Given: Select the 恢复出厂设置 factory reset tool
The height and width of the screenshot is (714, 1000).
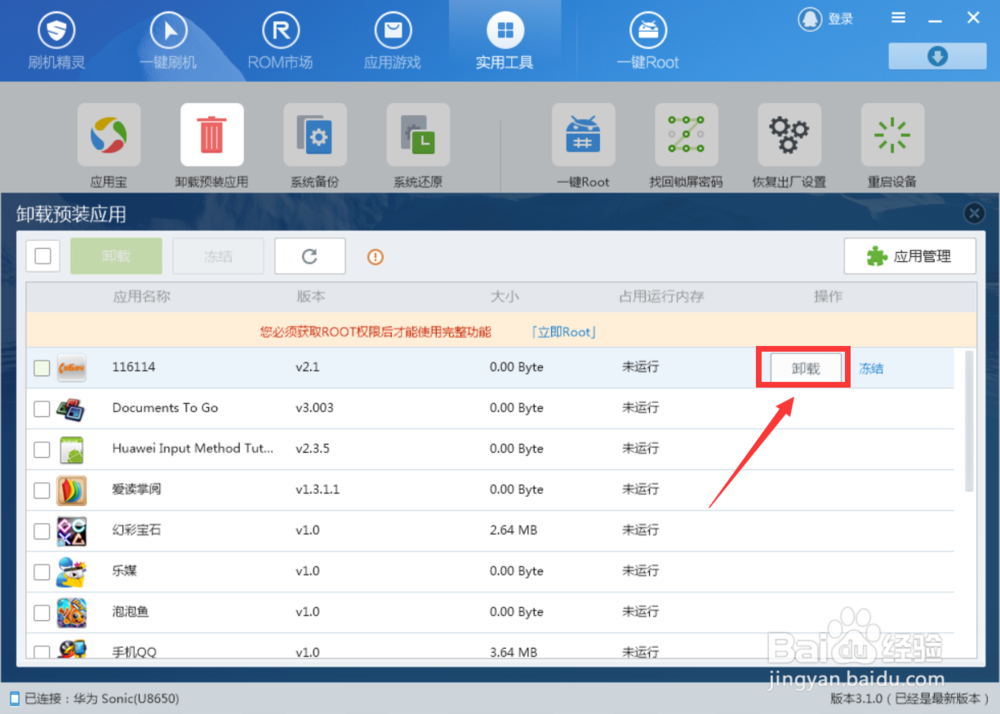Looking at the screenshot, I should tap(789, 135).
